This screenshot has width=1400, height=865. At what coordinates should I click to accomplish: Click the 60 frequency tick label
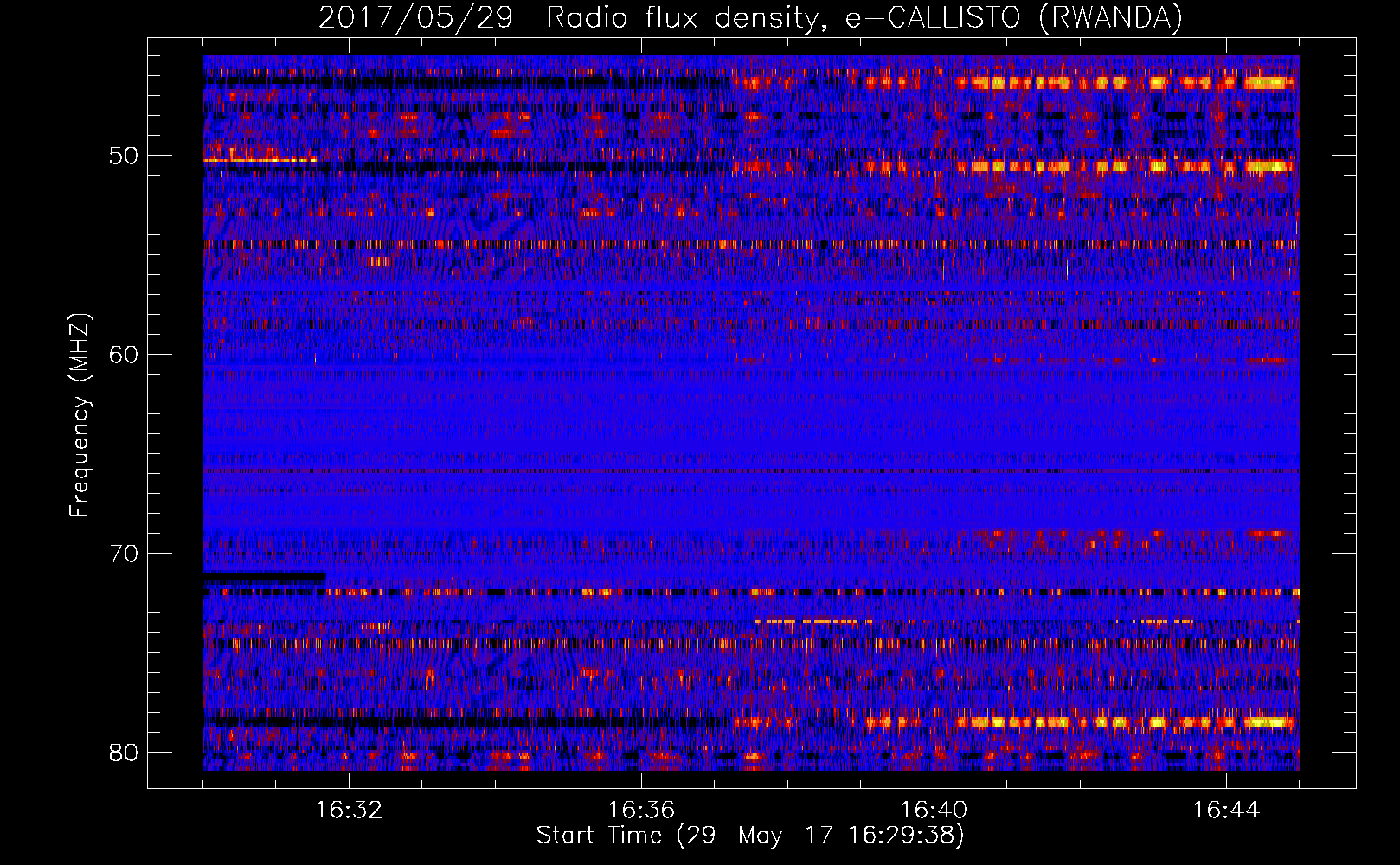pyautogui.click(x=124, y=355)
